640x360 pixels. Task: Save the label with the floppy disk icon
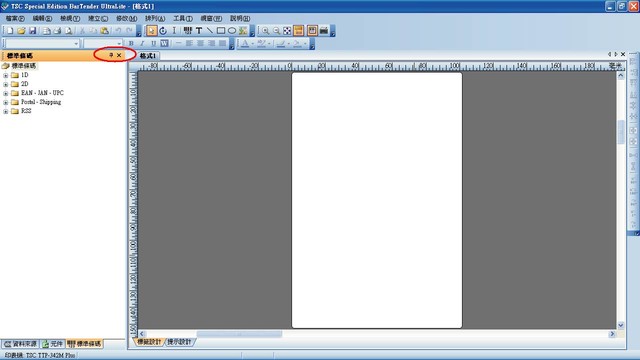point(32,31)
